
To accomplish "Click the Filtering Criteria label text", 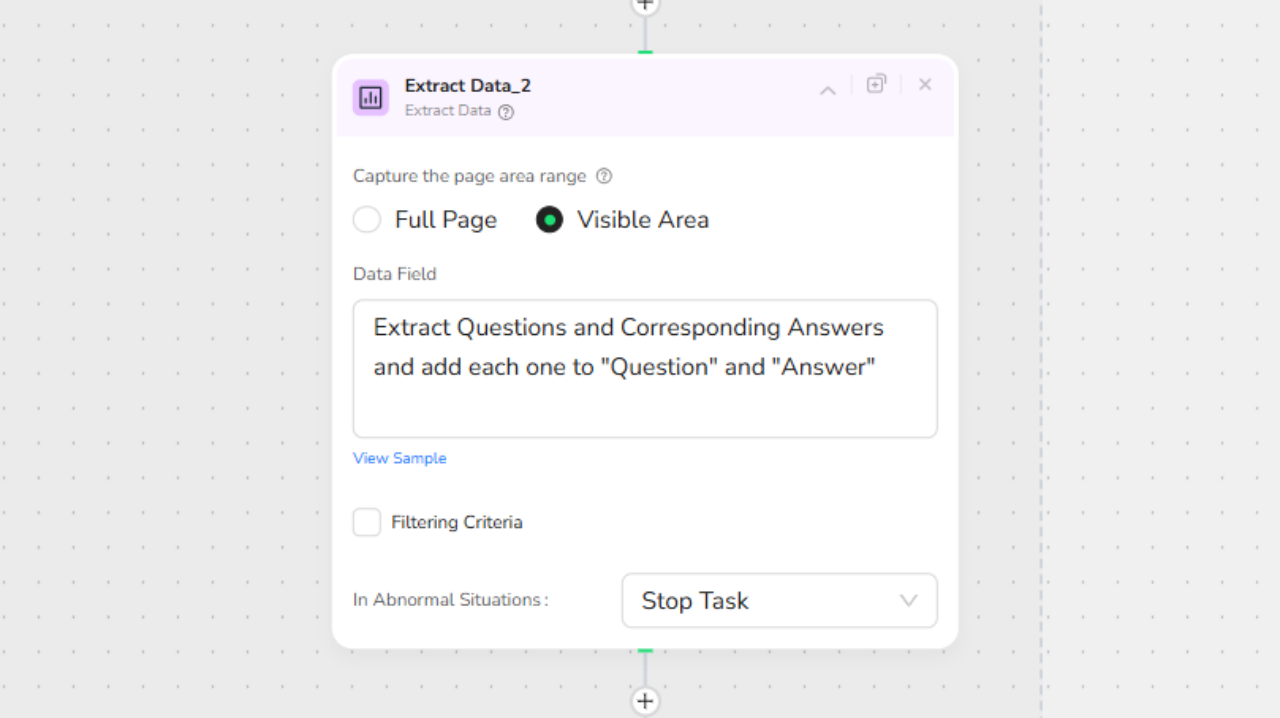I will click(457, 522).
